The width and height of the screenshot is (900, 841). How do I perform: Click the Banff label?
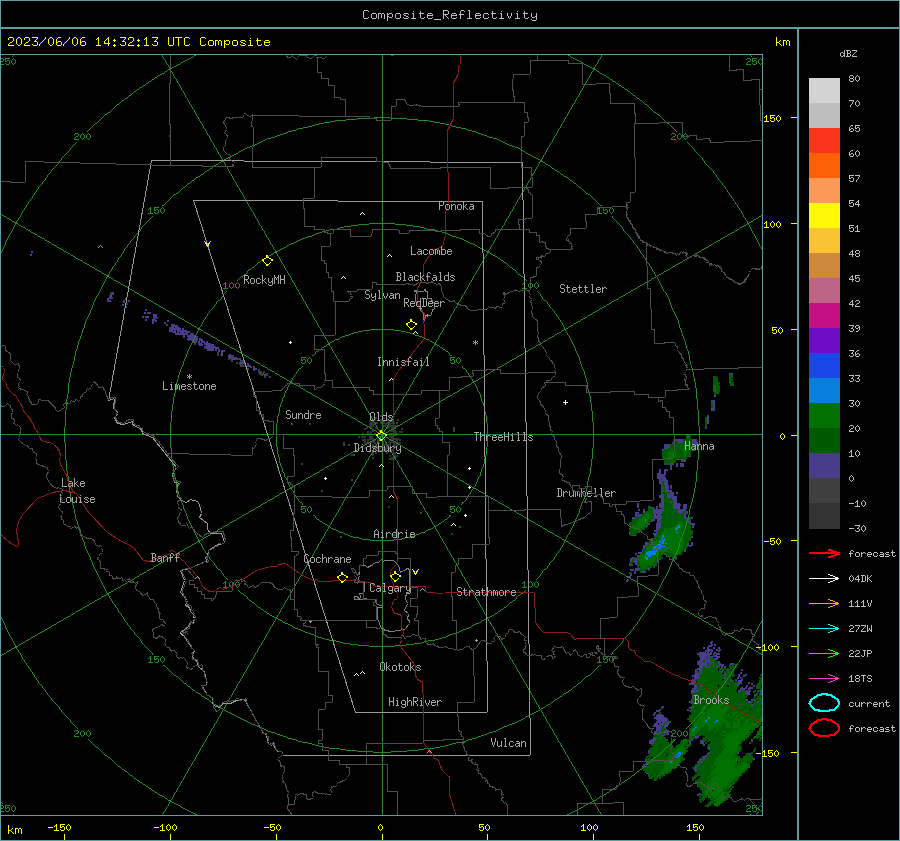point(165,557)
